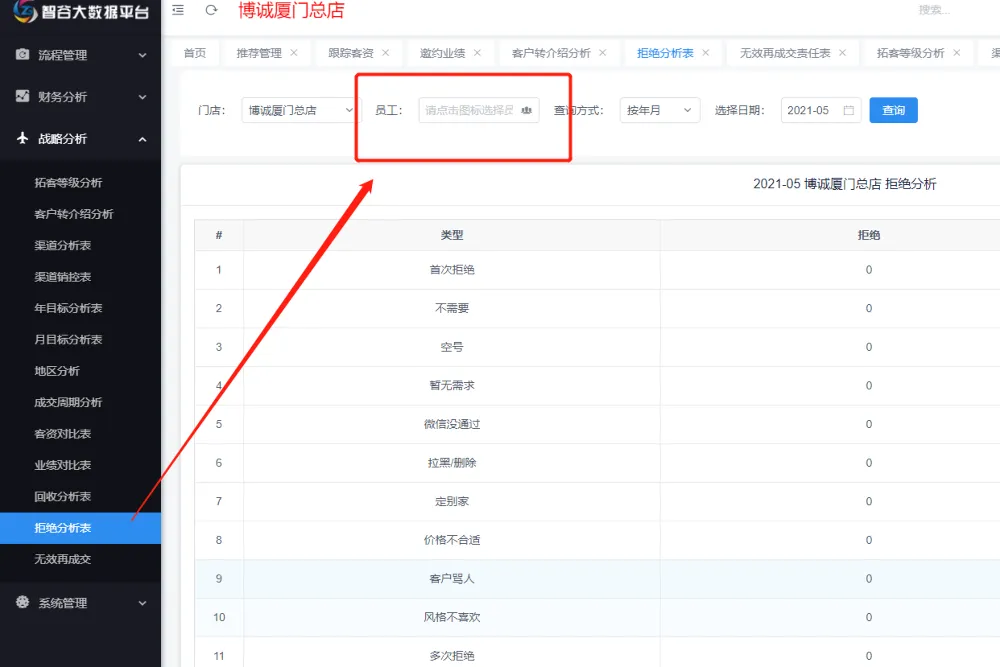The image size is (1000, 667).
Task: Open 渠道分析表 in the sidebar
Action: [63, 246]
